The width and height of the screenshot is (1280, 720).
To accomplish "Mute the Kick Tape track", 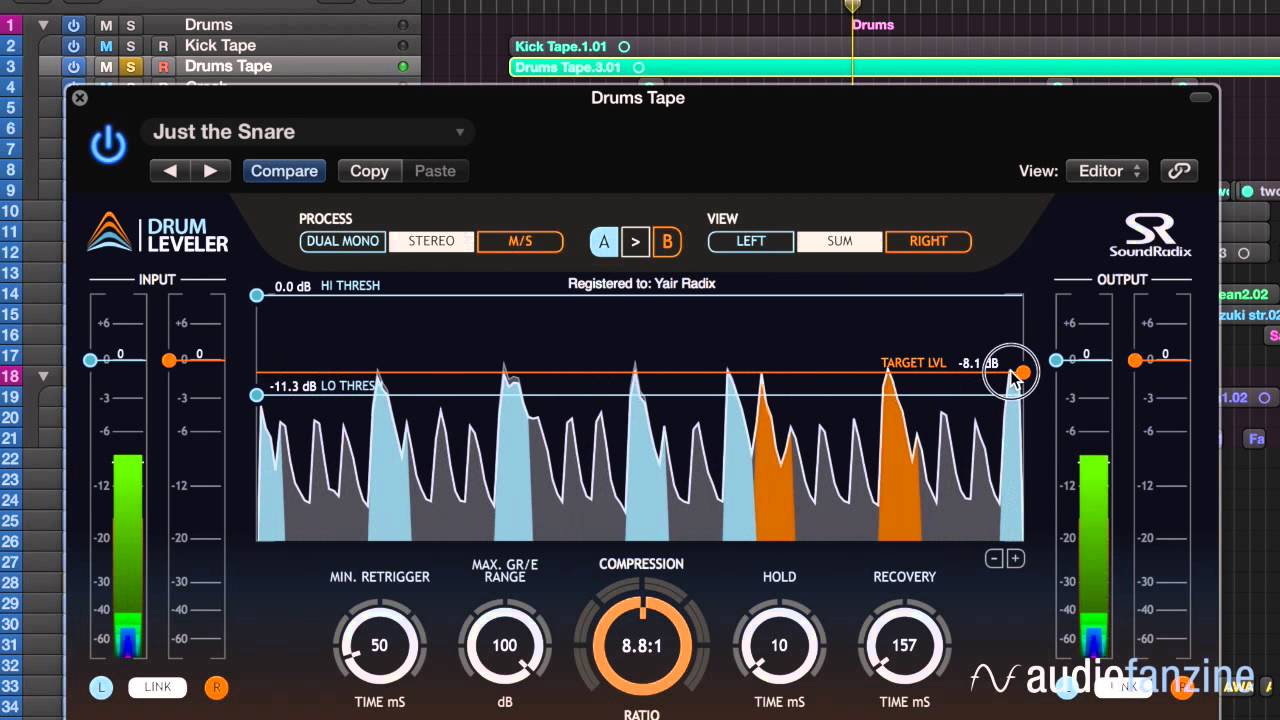I will coord(106,46).
